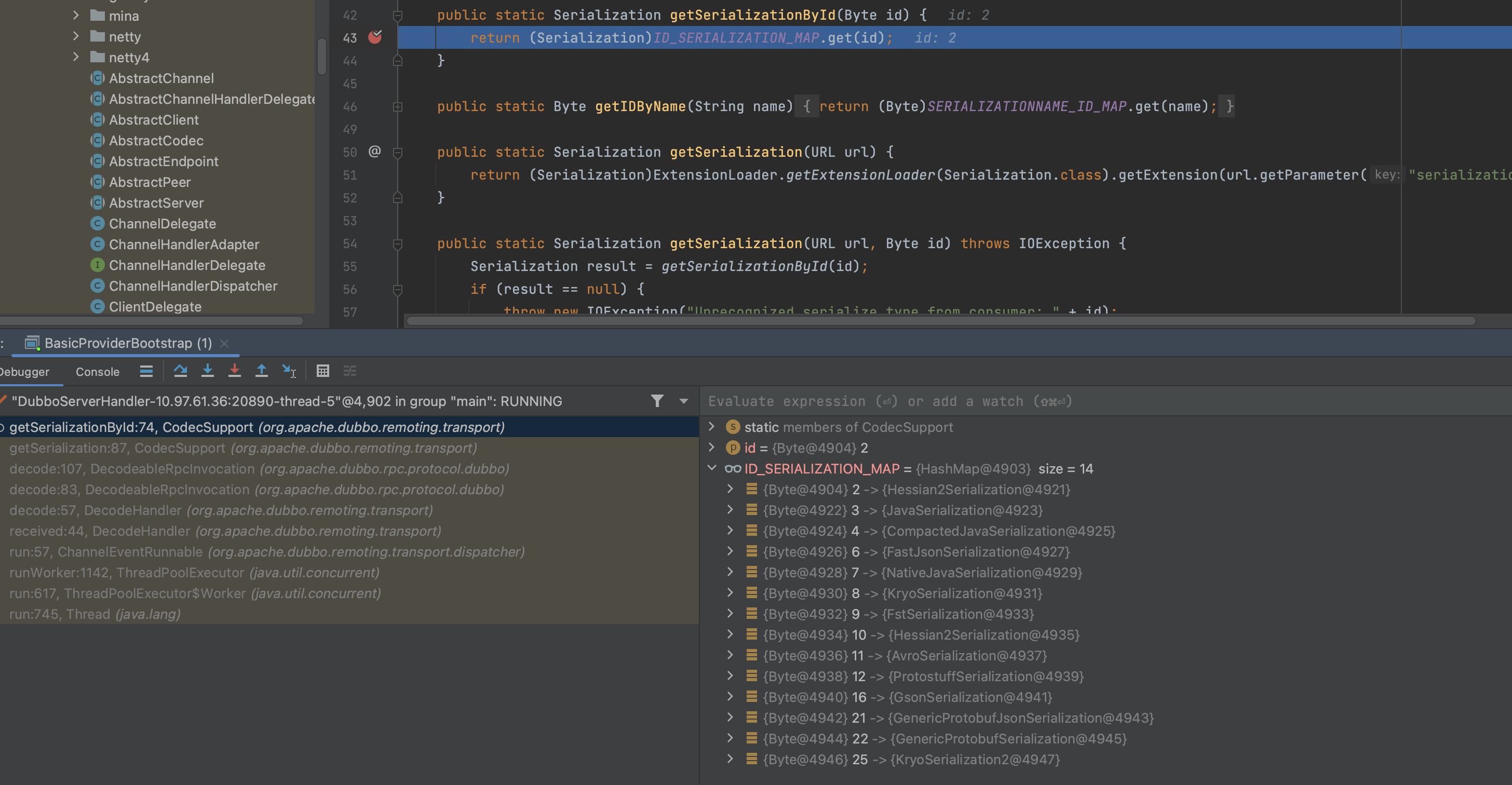1512x785 pixels.
Task: Click Show Execution Point icon in debug toolbar
Action: [146, 371]
